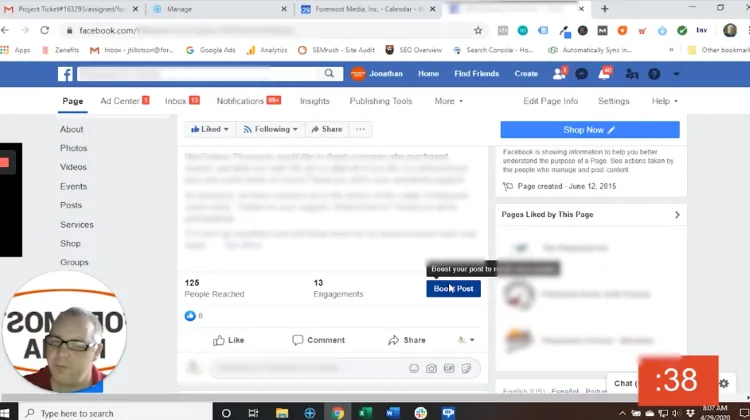Viewport: 750px width, 420px height.
Task: Open the Liked dropdown on the page
Action: 210,129
